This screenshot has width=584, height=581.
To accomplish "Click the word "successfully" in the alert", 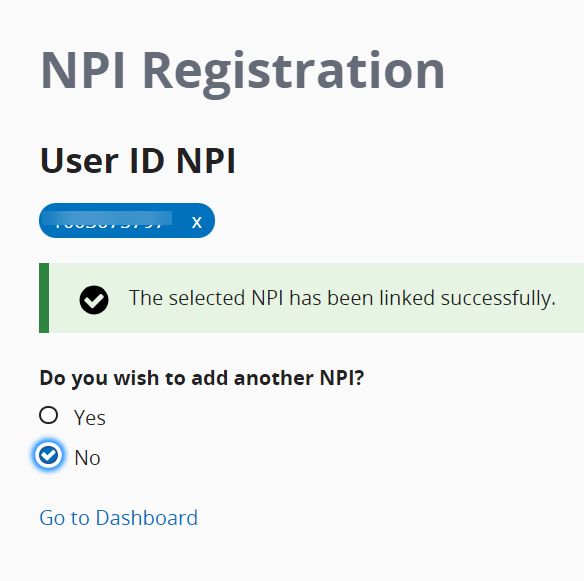I will pyautogui.click(x=498, y=298).
